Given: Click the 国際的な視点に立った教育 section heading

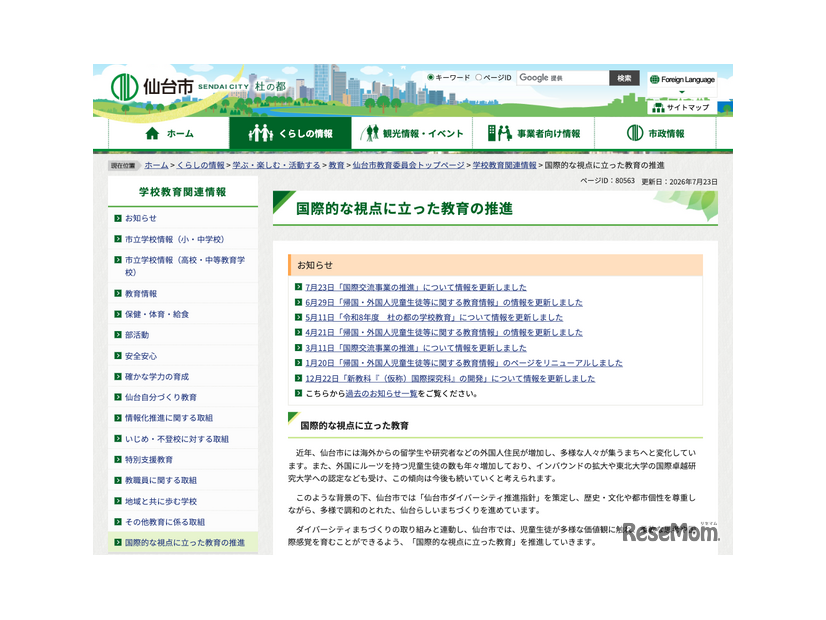Looking at the screenshot, I should (355, 426).
